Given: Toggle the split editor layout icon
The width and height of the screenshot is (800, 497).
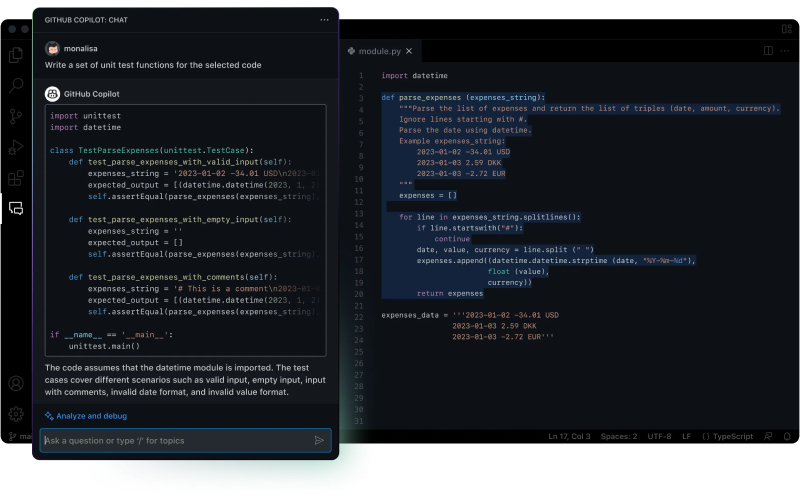Looking at the screenshot, I should (x=768, y=50).
